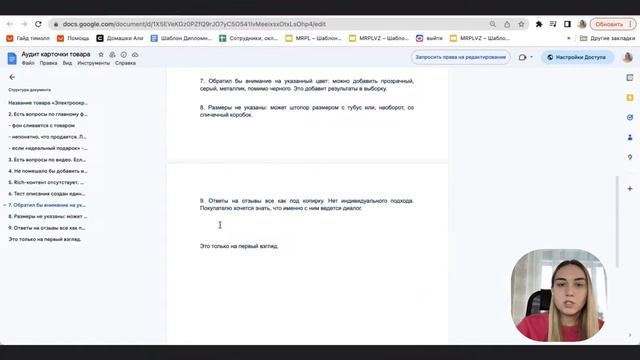This screenshot has width=640, height=360.
Task: Jump to outline item Название товара «Электроскр...
Action: pos(48,103)
